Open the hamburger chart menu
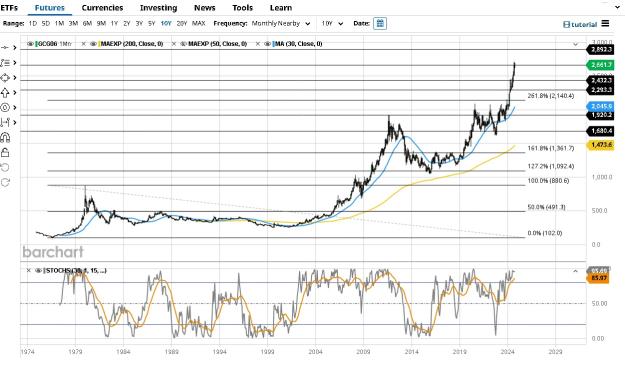 click(605, 24)
